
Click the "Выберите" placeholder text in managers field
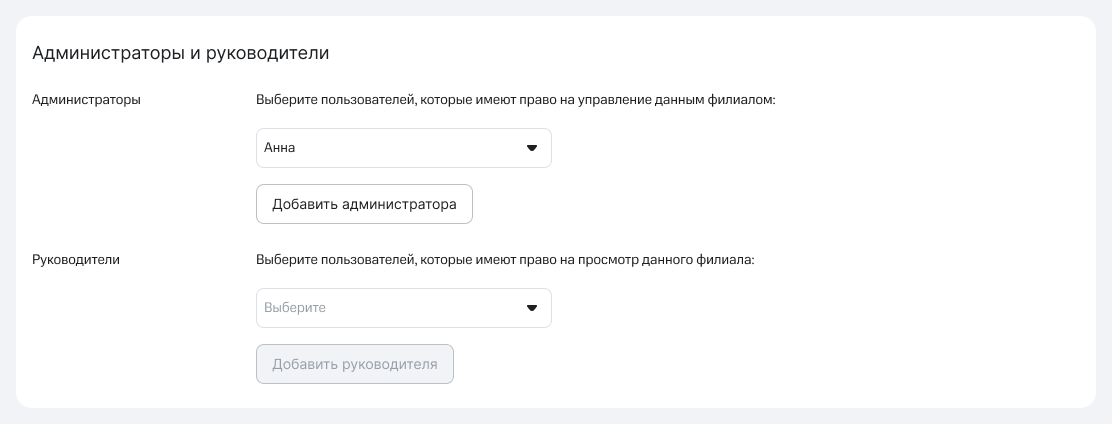click(295, 308)
